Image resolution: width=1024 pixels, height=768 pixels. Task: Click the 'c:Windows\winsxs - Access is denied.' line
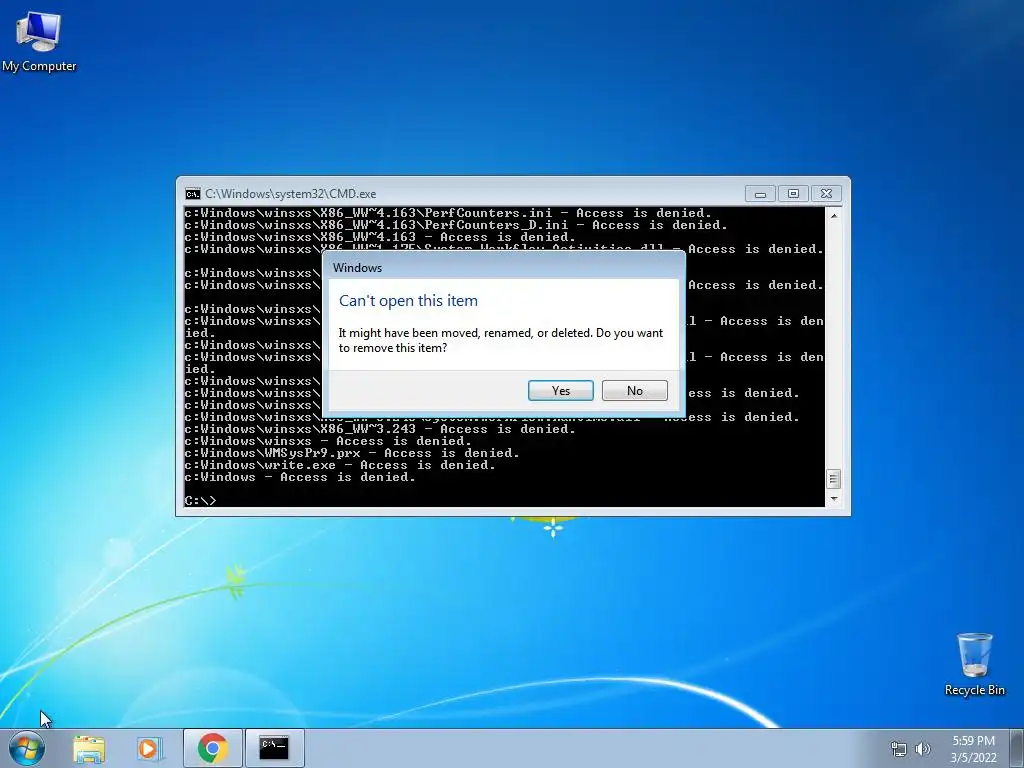click(x=328, y=441)
